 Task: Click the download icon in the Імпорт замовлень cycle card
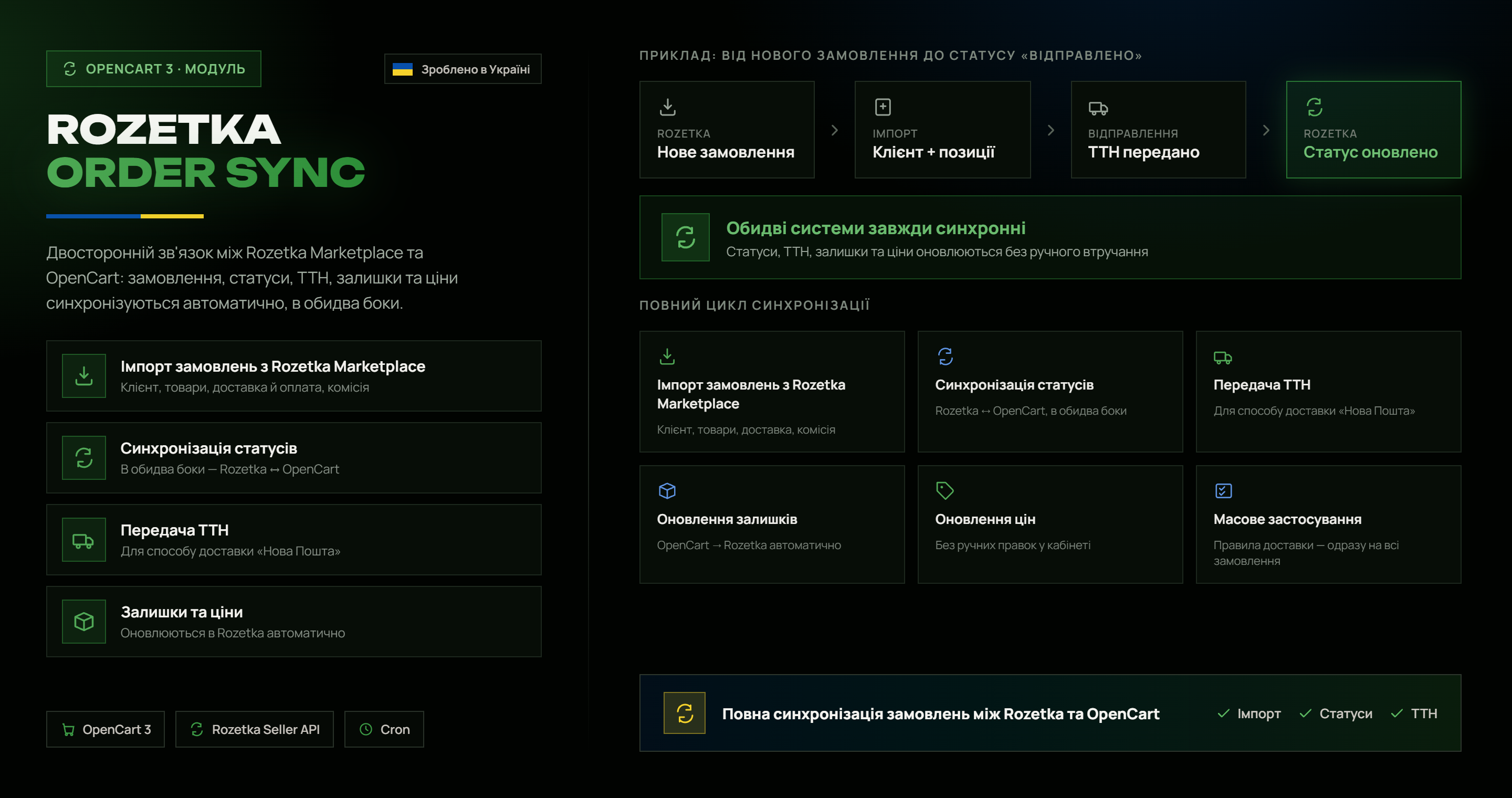tap(667, 356)
